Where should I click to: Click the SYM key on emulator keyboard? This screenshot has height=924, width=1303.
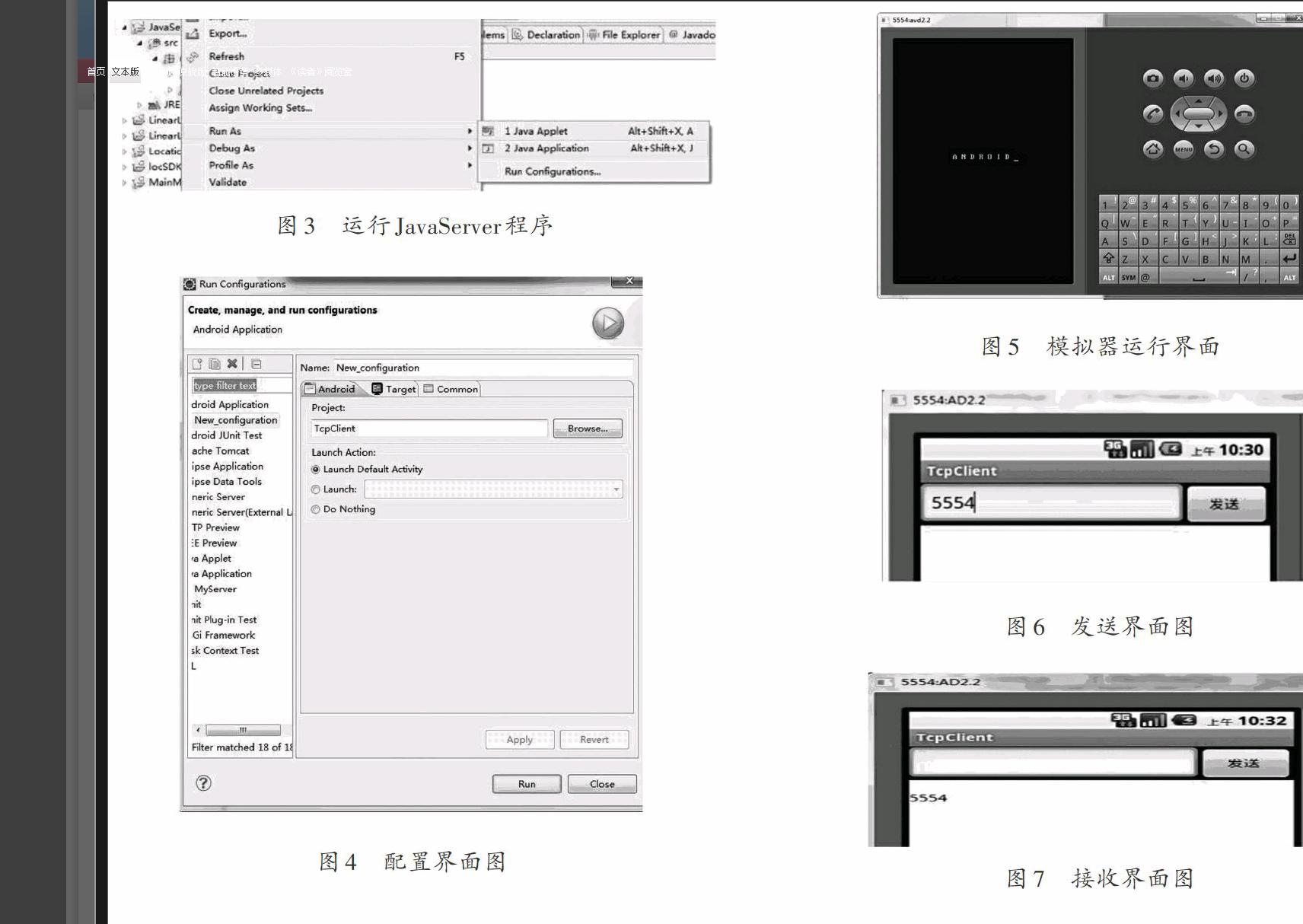1128,278
